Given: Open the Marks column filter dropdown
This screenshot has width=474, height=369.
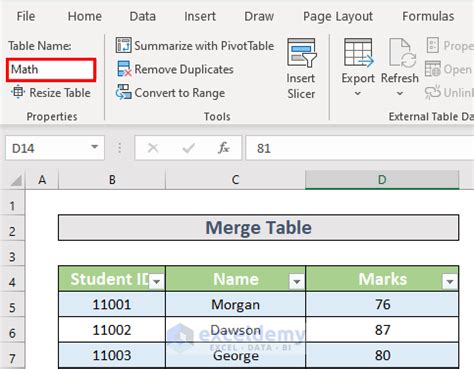Looking at the screenshot, I should pos(449,282).
